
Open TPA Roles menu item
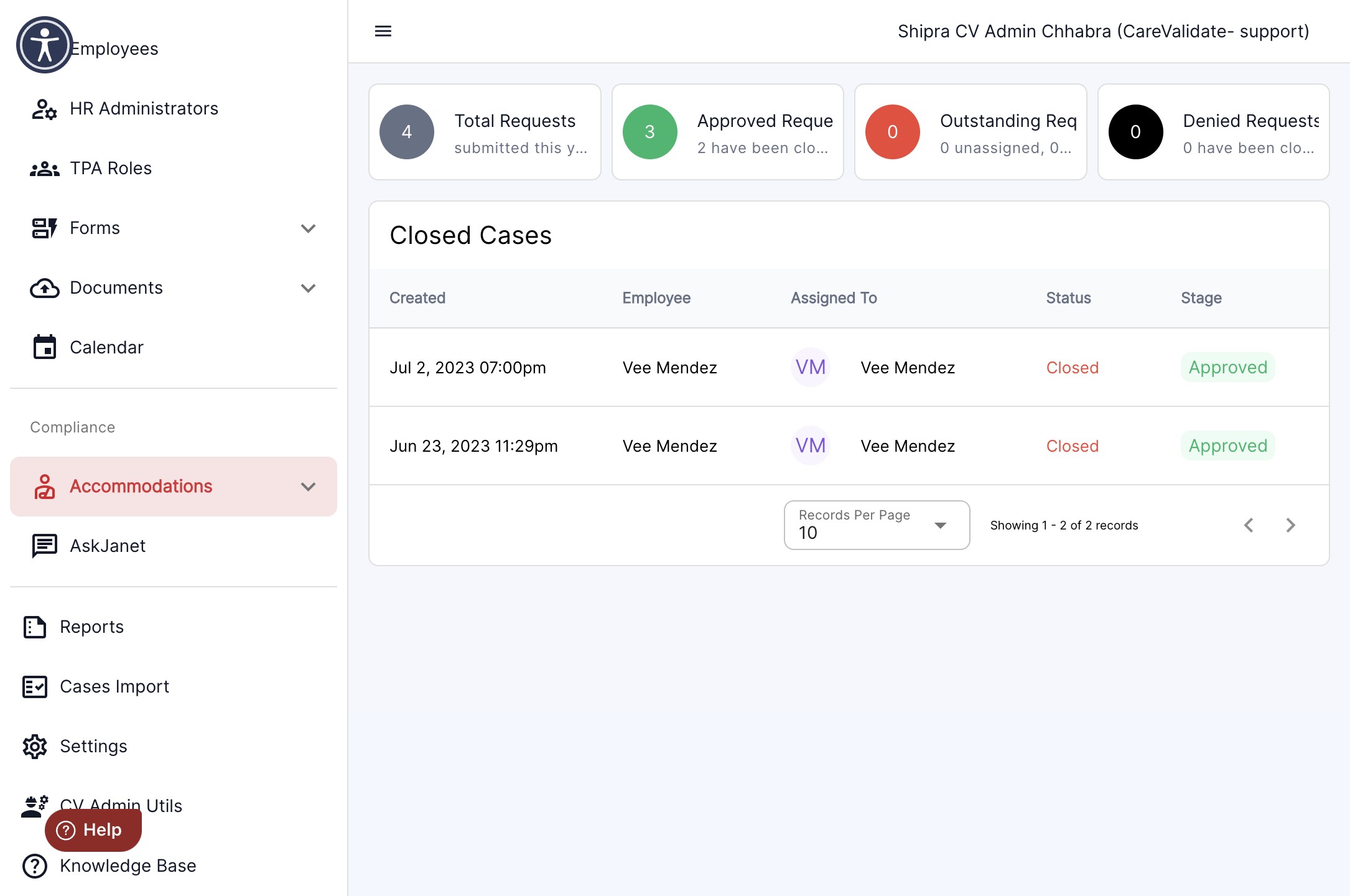tap(174, 169)
